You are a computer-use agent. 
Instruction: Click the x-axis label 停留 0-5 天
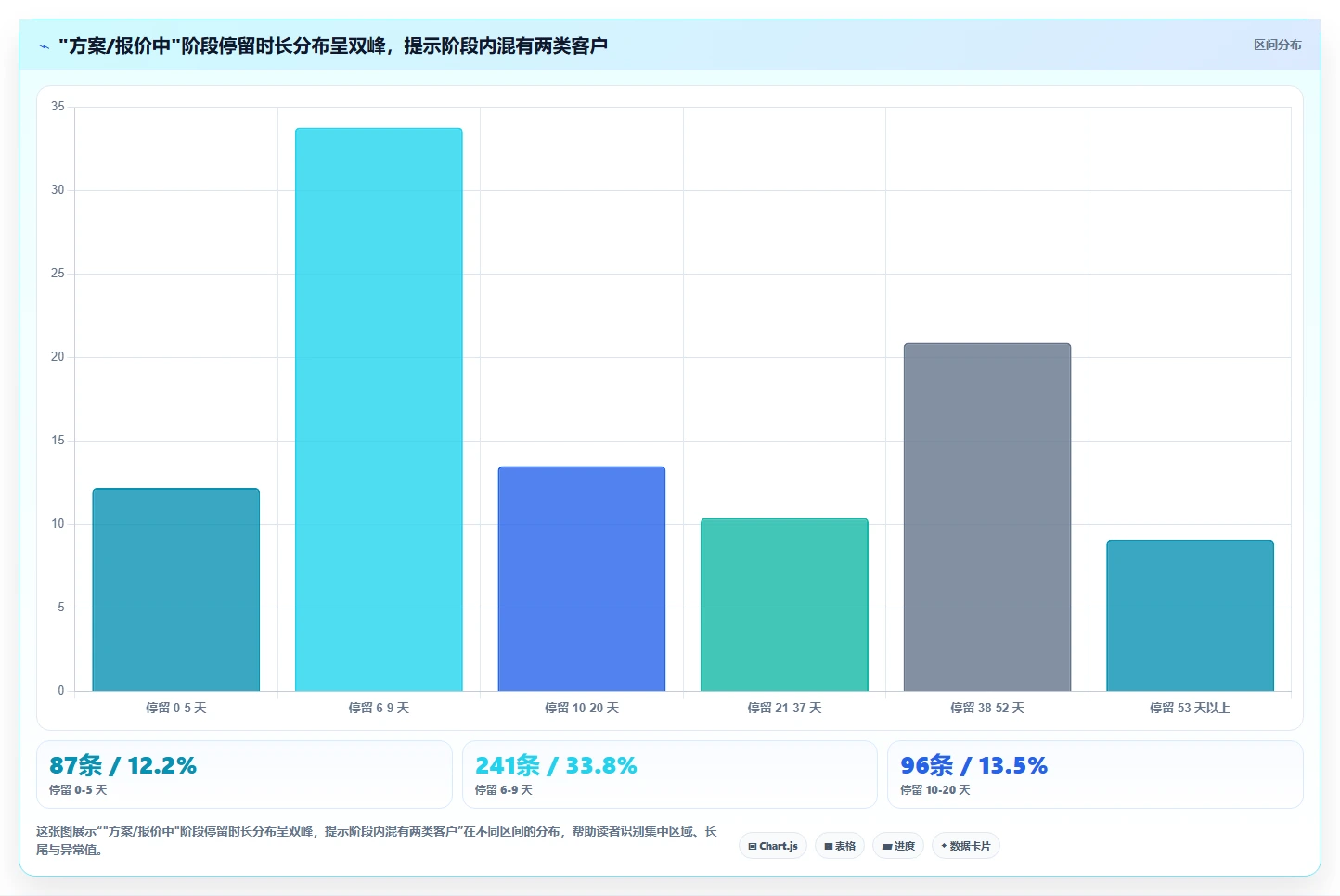pyautogui.click(x=176, y=708)
